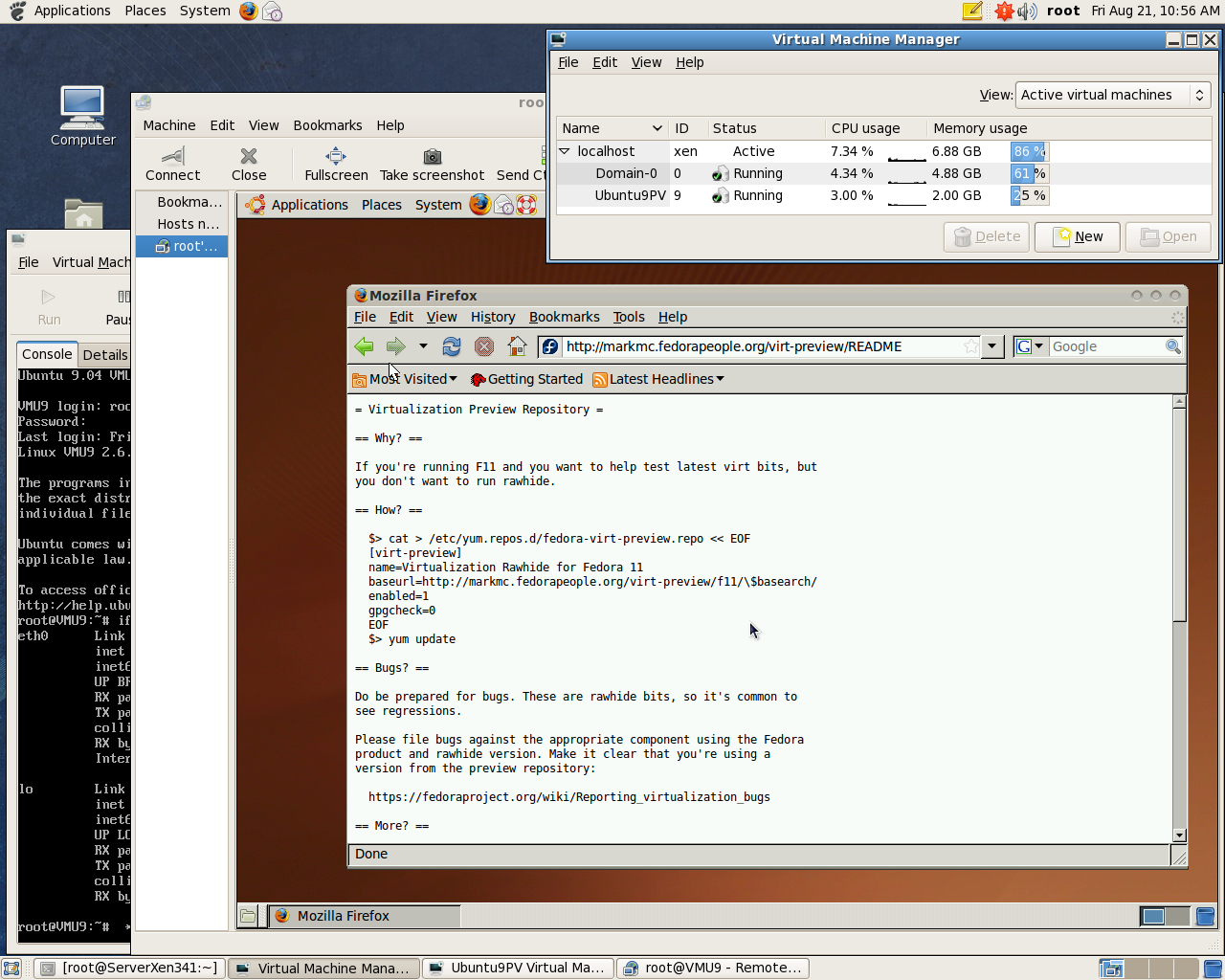The height and width of the screenshot is (980, 1225).
Task: Open the help lifebuoy icon in guest panel
Action: [x=526, y=204]
